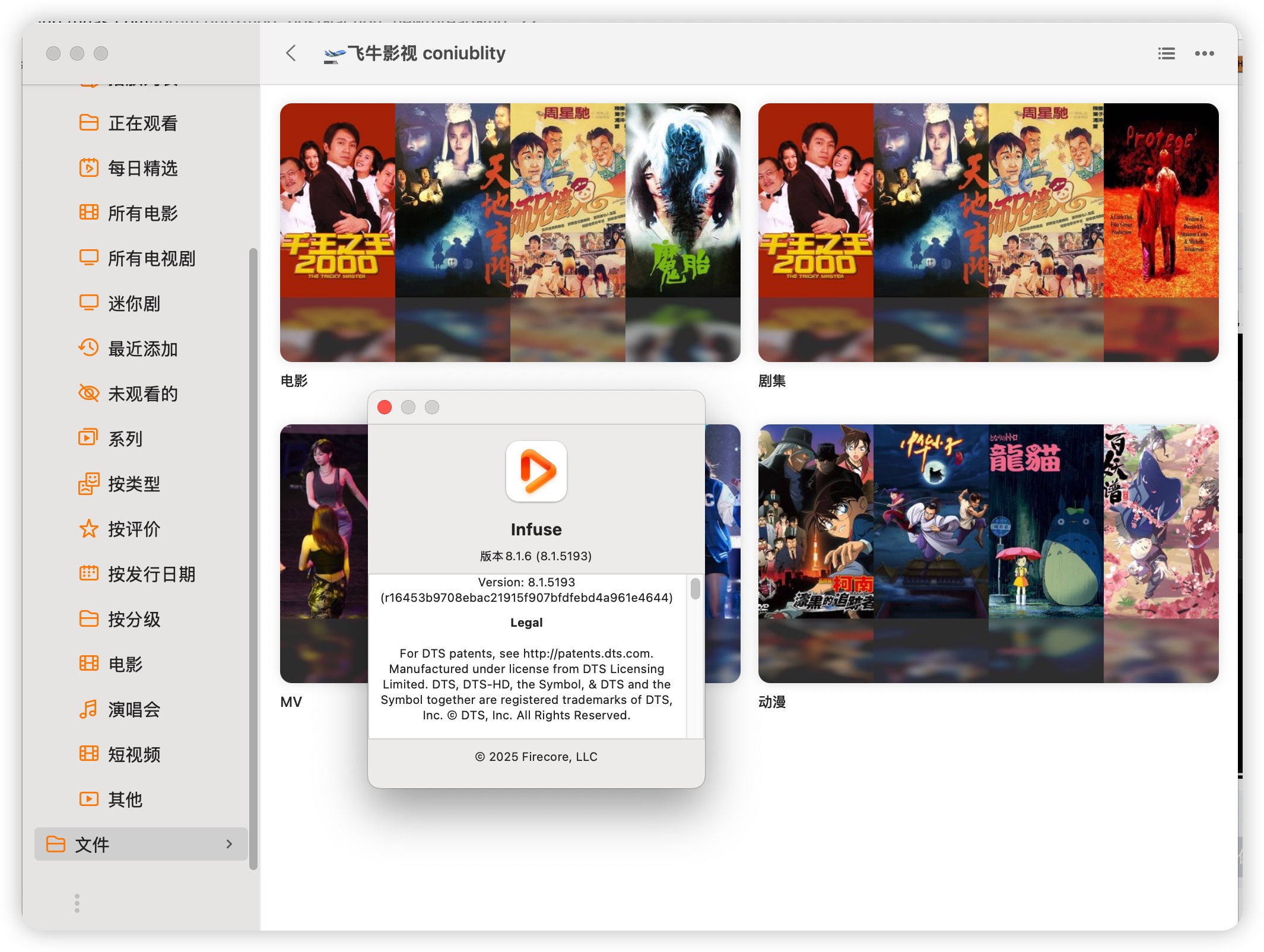Click the 系列 play-stack icon

[88, 438]
